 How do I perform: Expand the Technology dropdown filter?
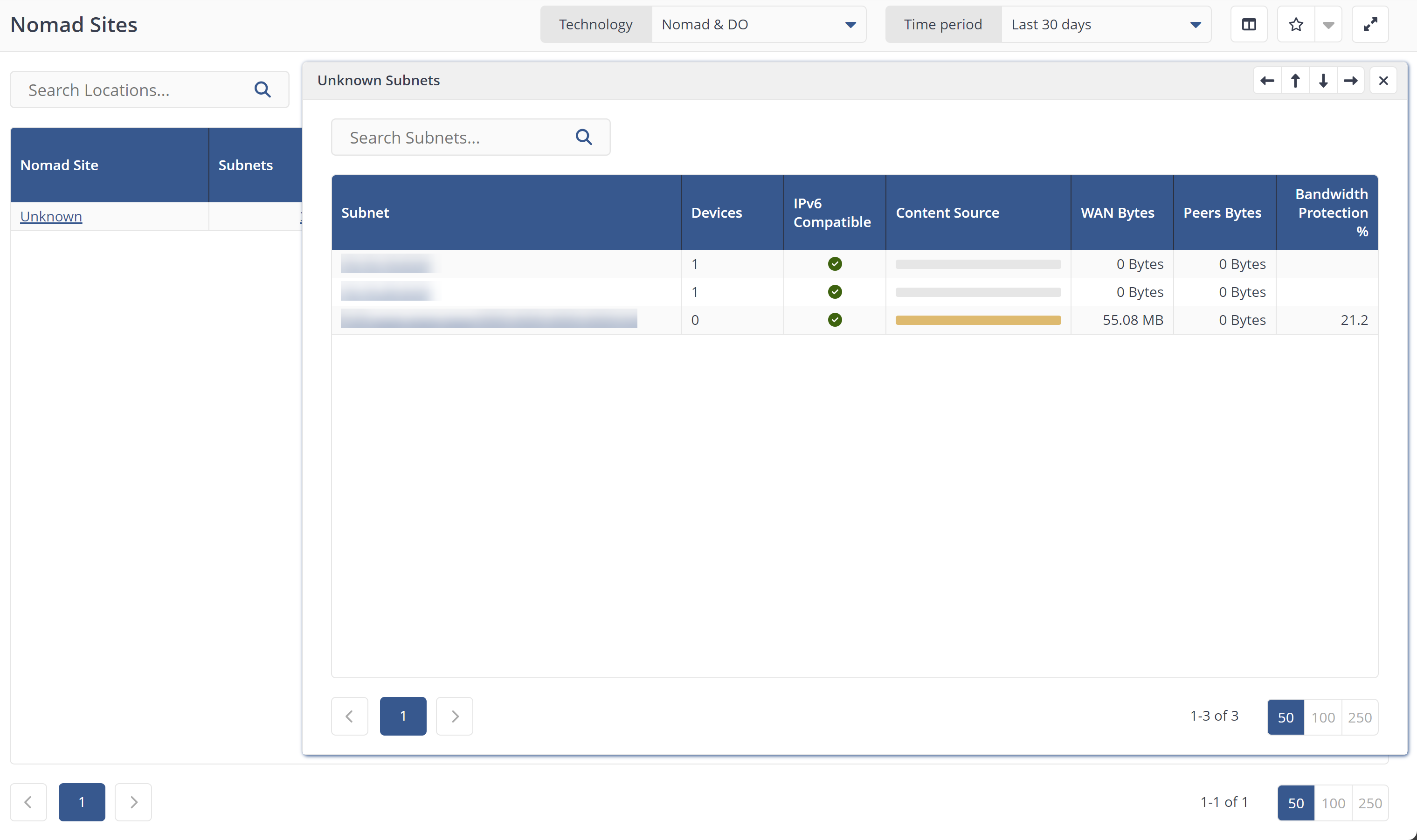pyautogui.click(x=850, y=24)
